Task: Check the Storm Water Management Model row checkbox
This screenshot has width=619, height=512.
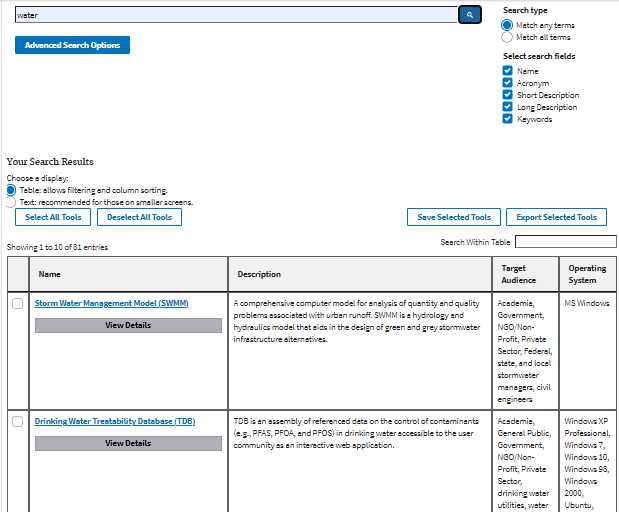Action: (17, 304)
